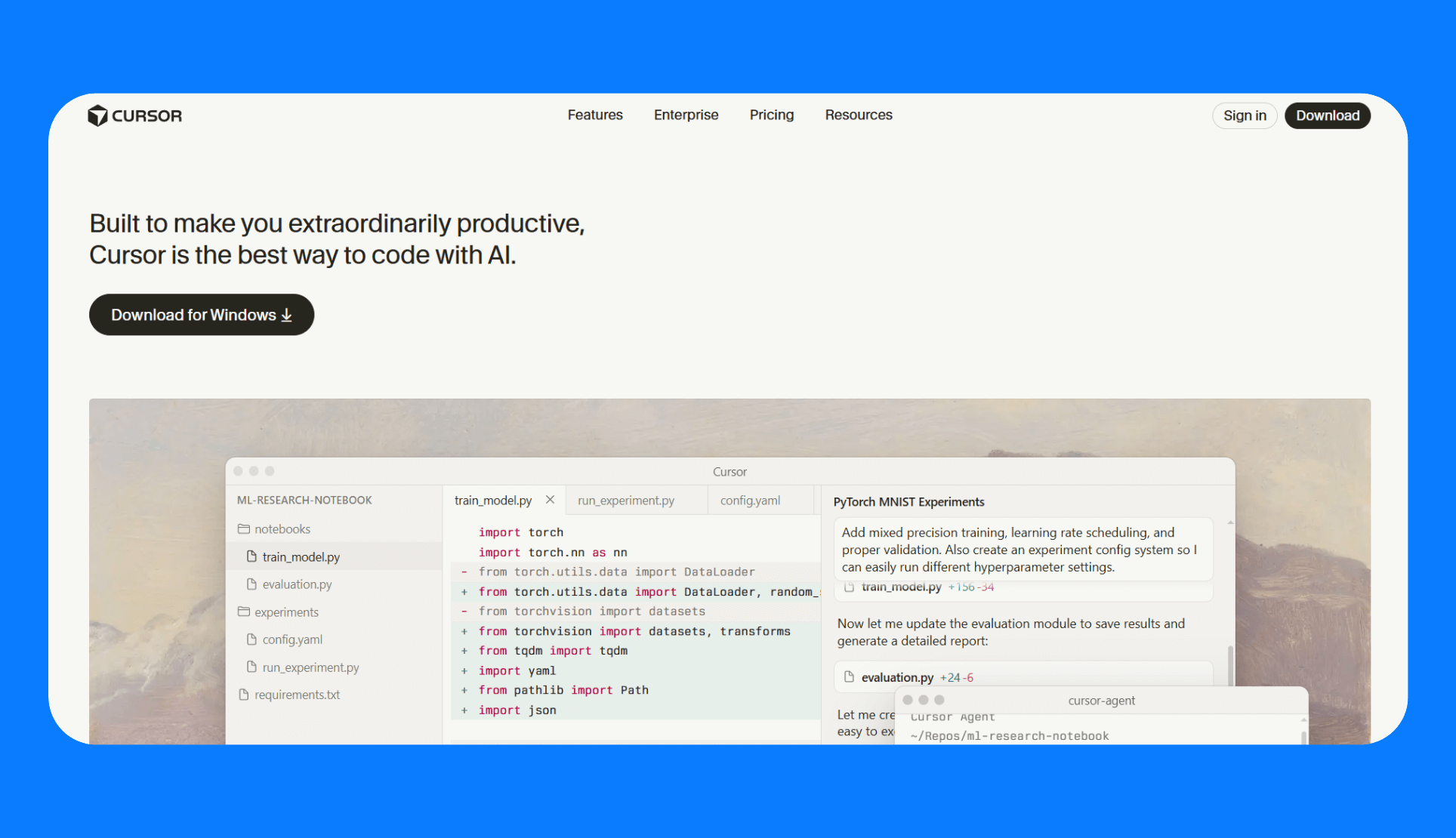
Task: Click the notebooks folder icon
Action: tap(243, 529)
